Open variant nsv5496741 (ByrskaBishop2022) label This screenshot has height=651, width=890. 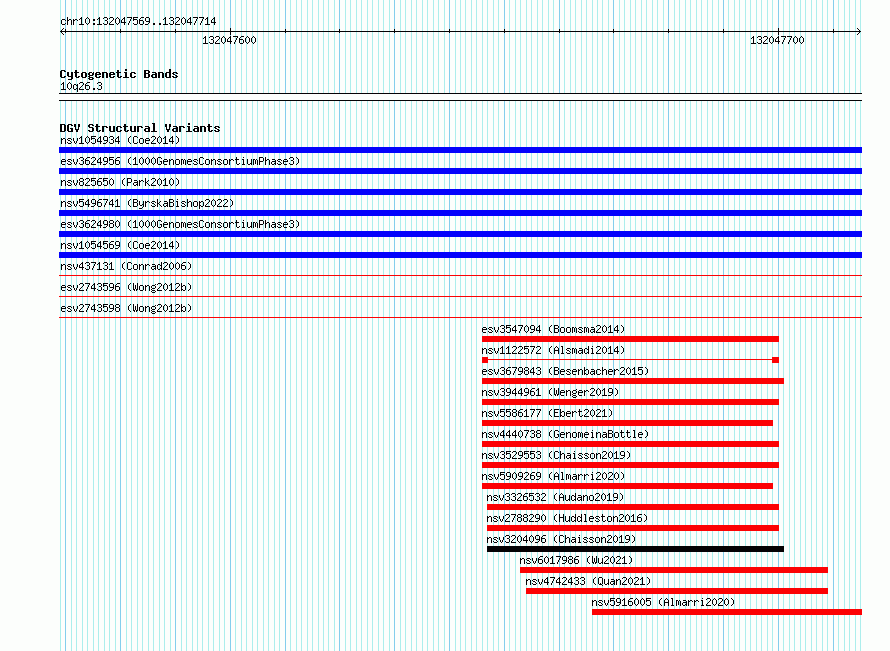147,203
